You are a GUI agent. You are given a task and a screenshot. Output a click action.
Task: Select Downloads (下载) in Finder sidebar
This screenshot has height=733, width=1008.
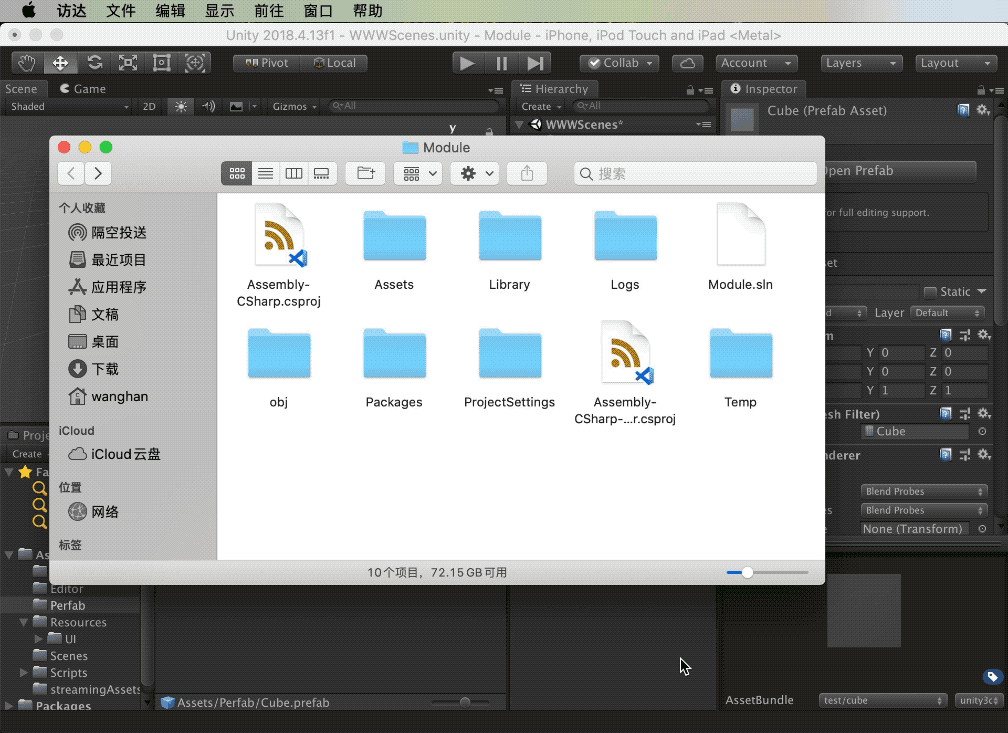pyautogui.click(x=94, y=369)
